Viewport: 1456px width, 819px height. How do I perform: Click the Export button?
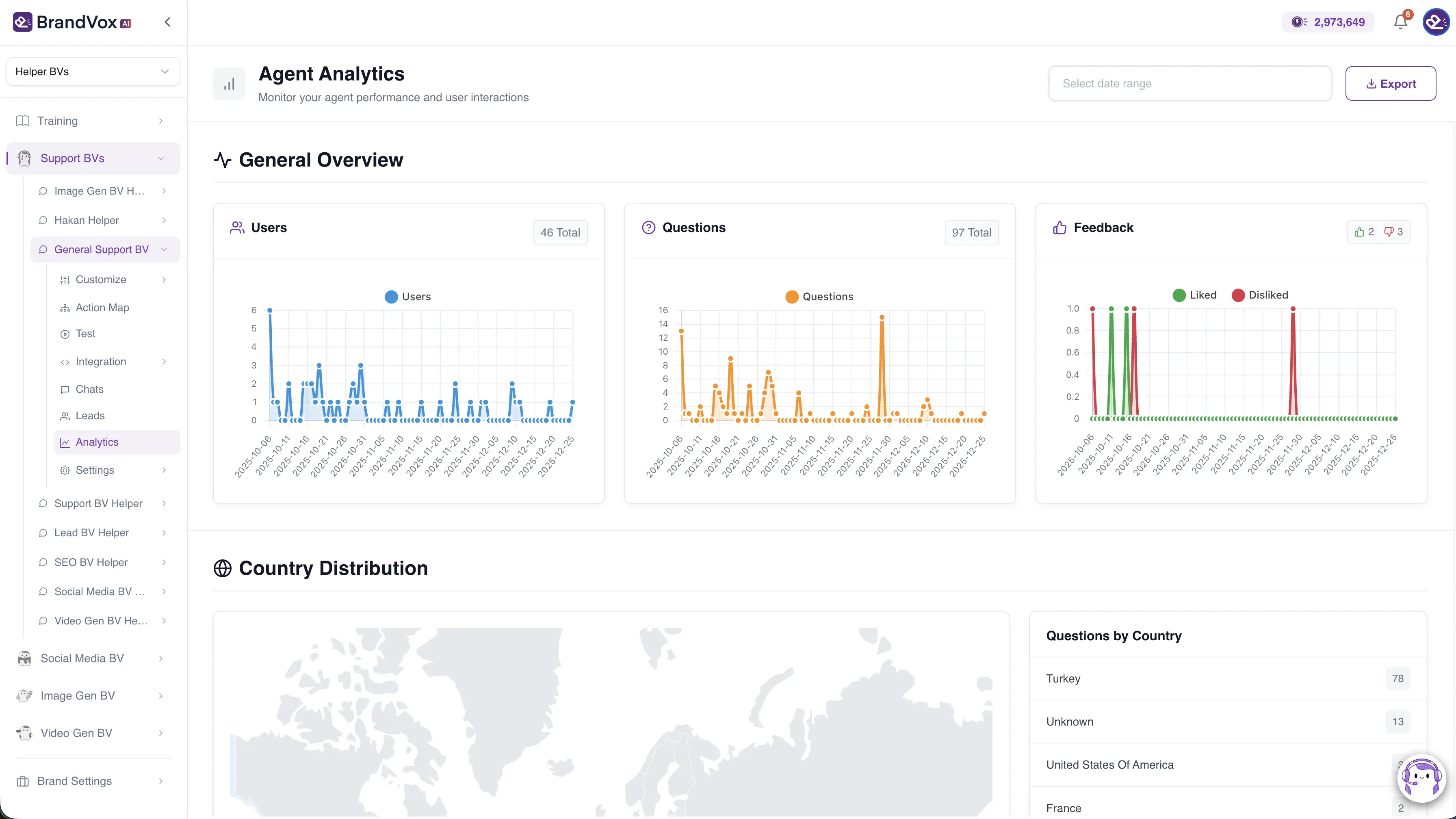[x=1391, y=84]
